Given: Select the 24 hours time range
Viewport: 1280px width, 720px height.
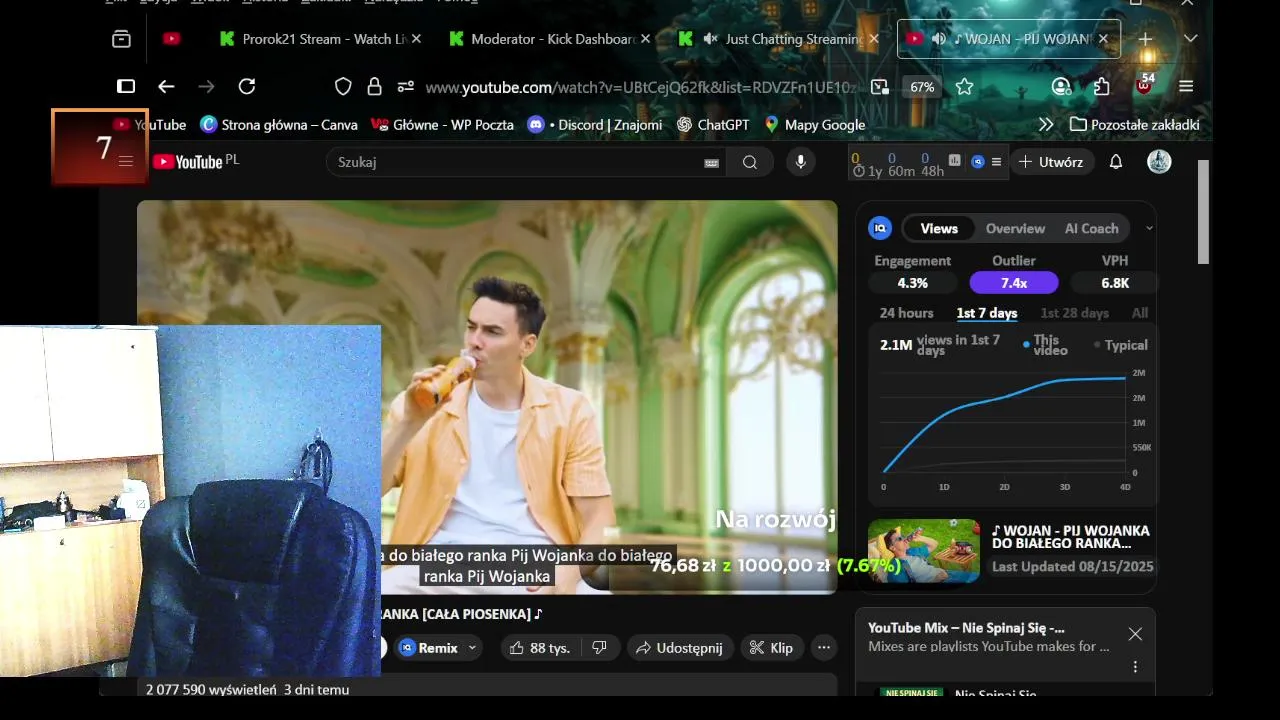Looking at the screenshot, I should [906, 313].
